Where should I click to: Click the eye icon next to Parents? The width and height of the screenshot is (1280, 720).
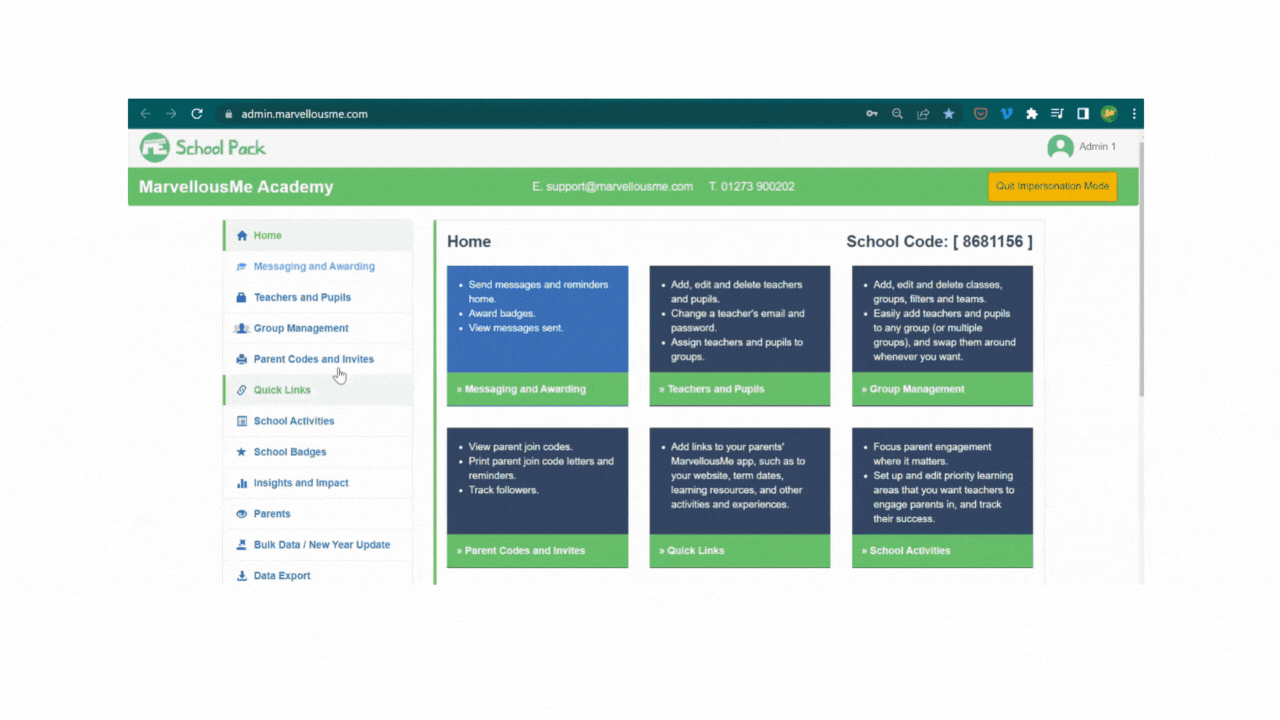[241, 514]
